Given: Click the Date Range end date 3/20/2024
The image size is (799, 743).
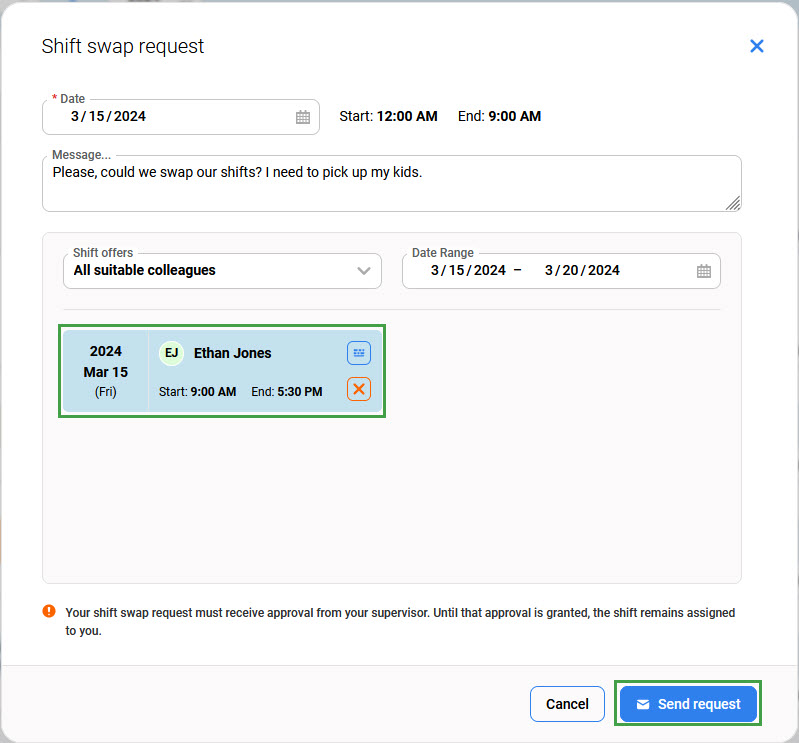Looking at the screenshot, I should pyautogui.click(x=582, y=270).
